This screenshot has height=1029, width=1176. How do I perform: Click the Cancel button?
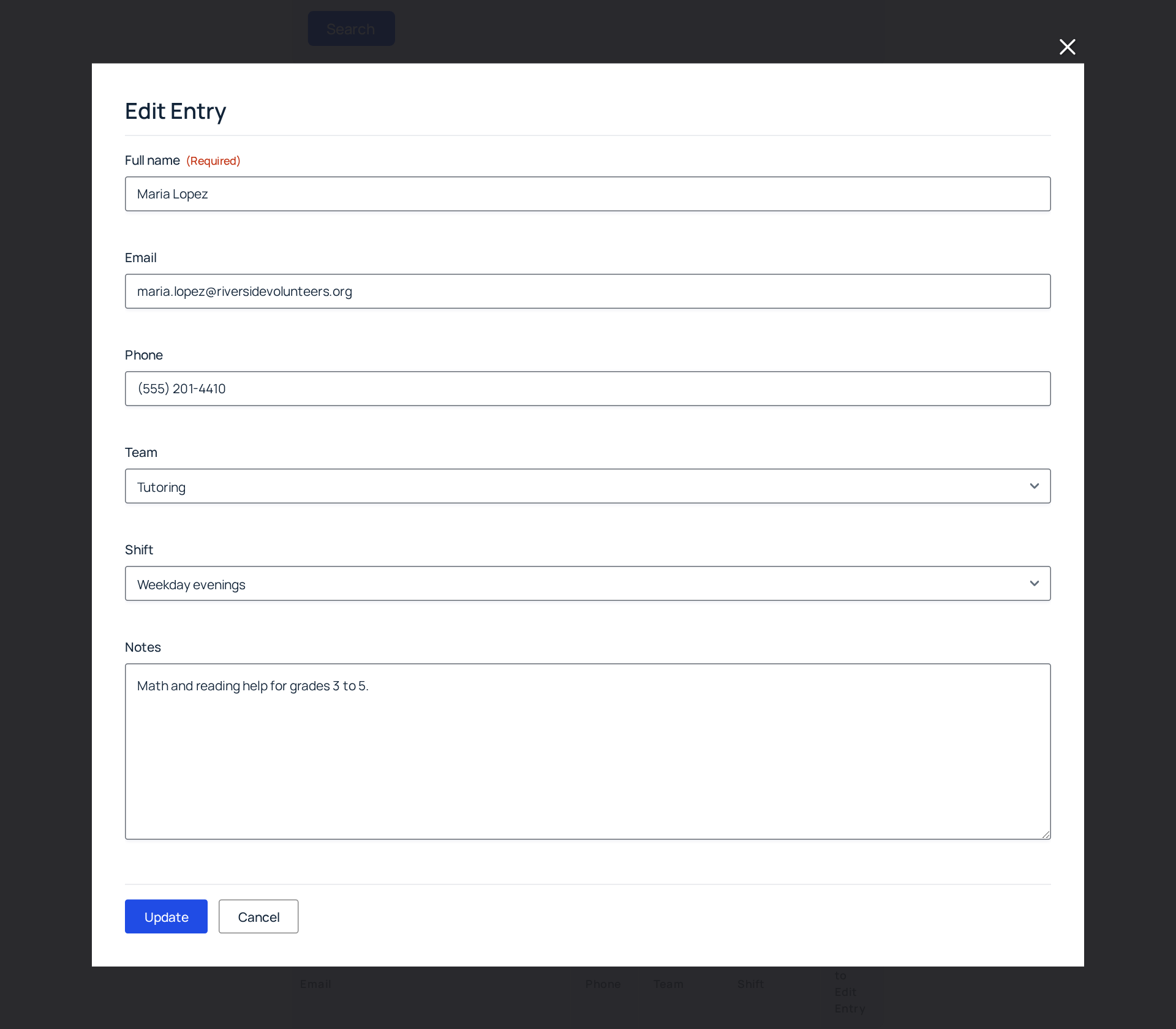point(258,917)
